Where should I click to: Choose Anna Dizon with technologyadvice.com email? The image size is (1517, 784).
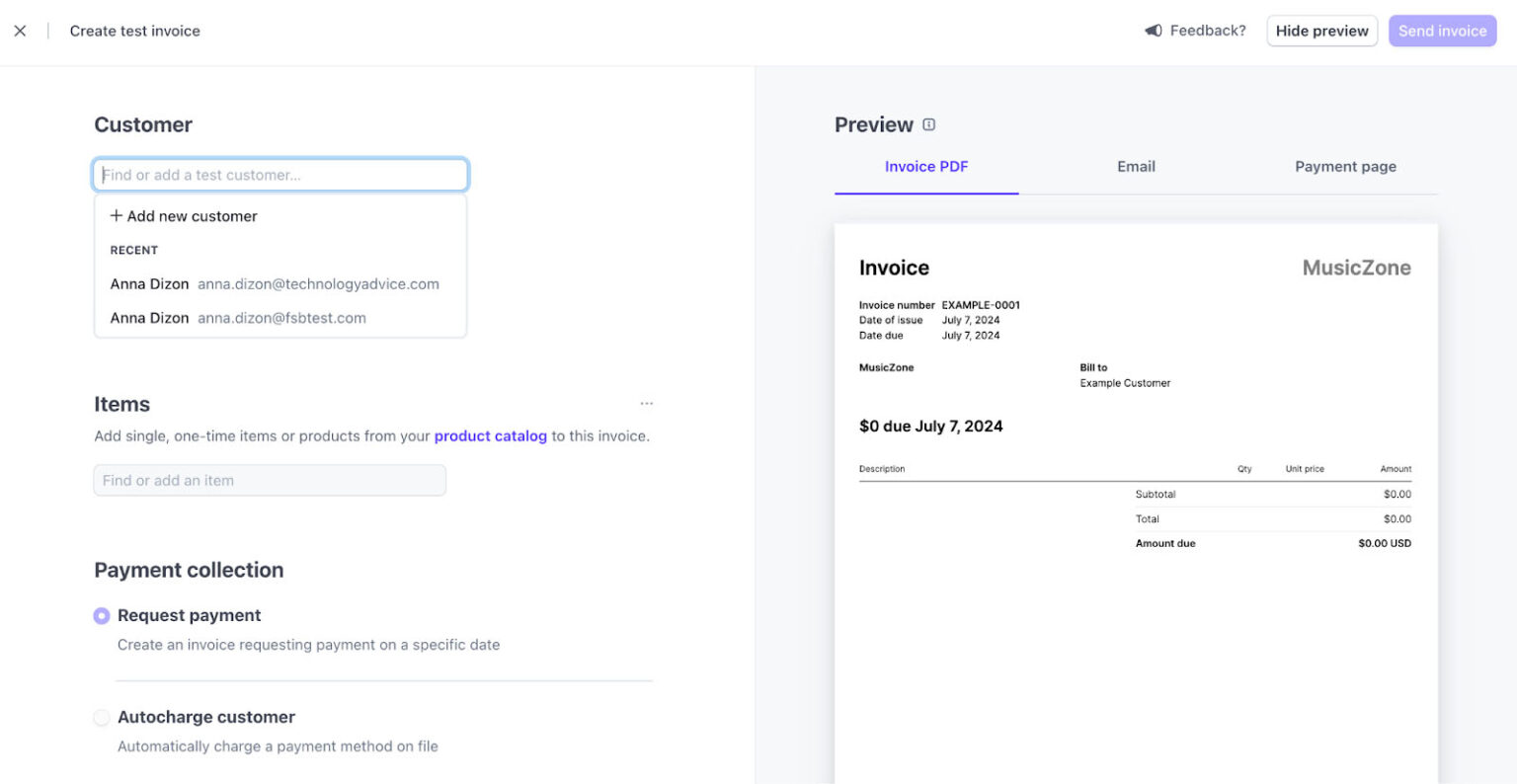pos(277,283)
